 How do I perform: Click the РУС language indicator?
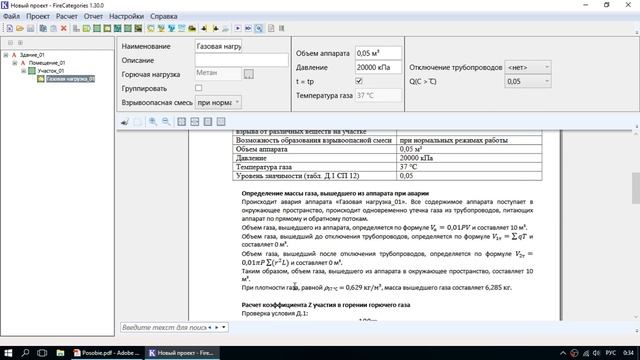pyautogui.click(x=611, y=353)
